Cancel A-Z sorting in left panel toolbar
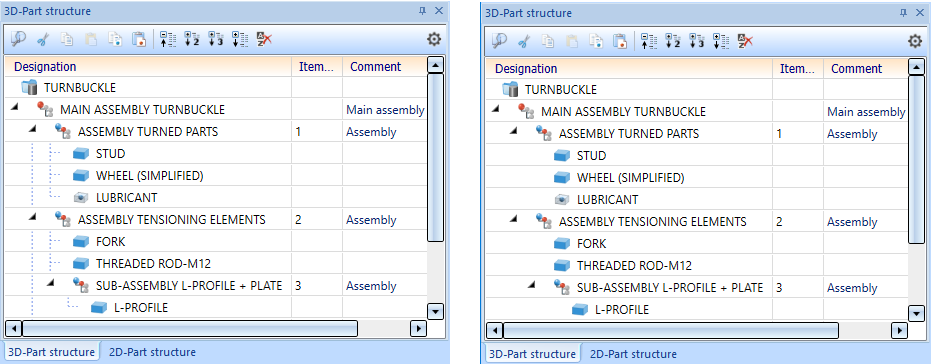Image resolution: width=932 pixels, height=364 pixels. click(264, 39)
